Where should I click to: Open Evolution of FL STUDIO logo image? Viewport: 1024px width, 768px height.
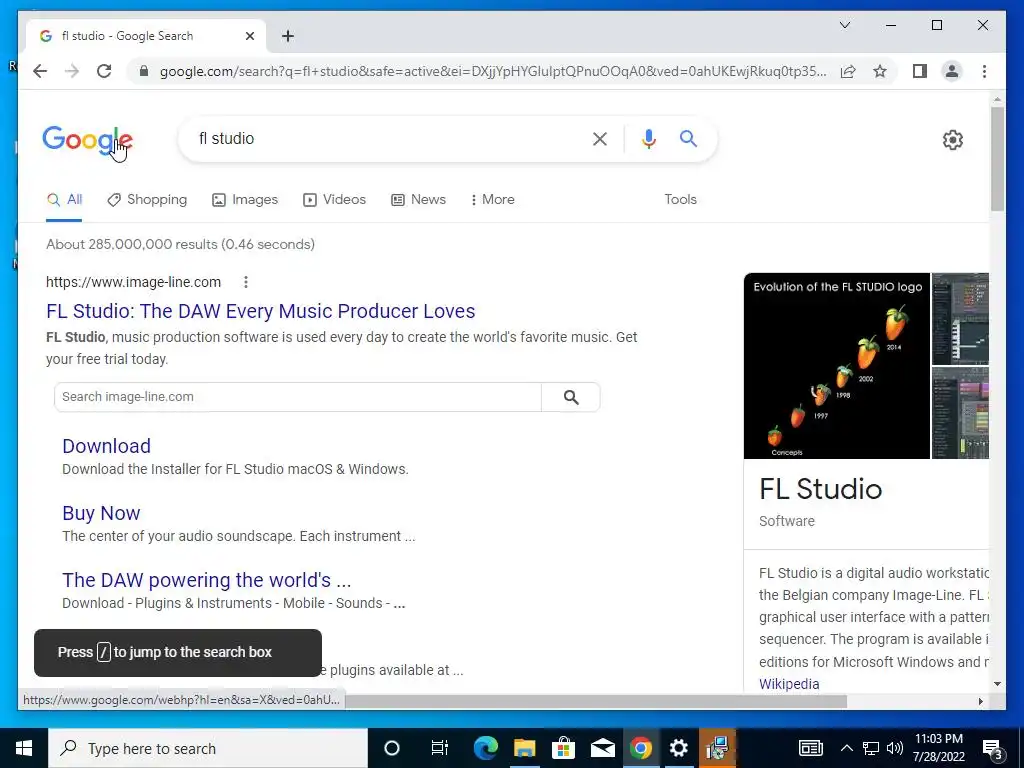coord(837,366)
